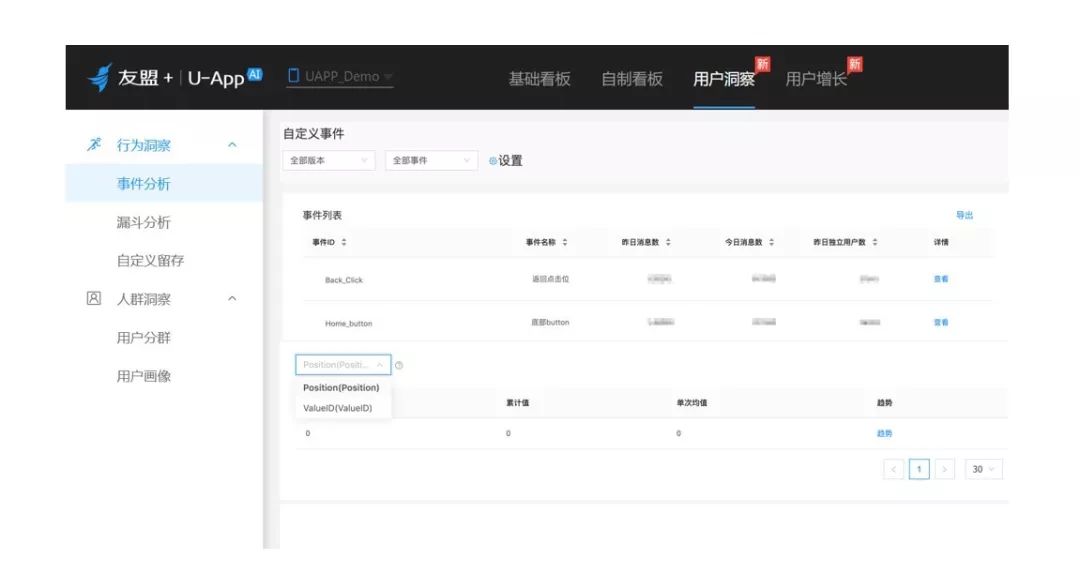Screen dimensions: 1080x574
Task: Sort the table by 事件ID
Action: 344,243
